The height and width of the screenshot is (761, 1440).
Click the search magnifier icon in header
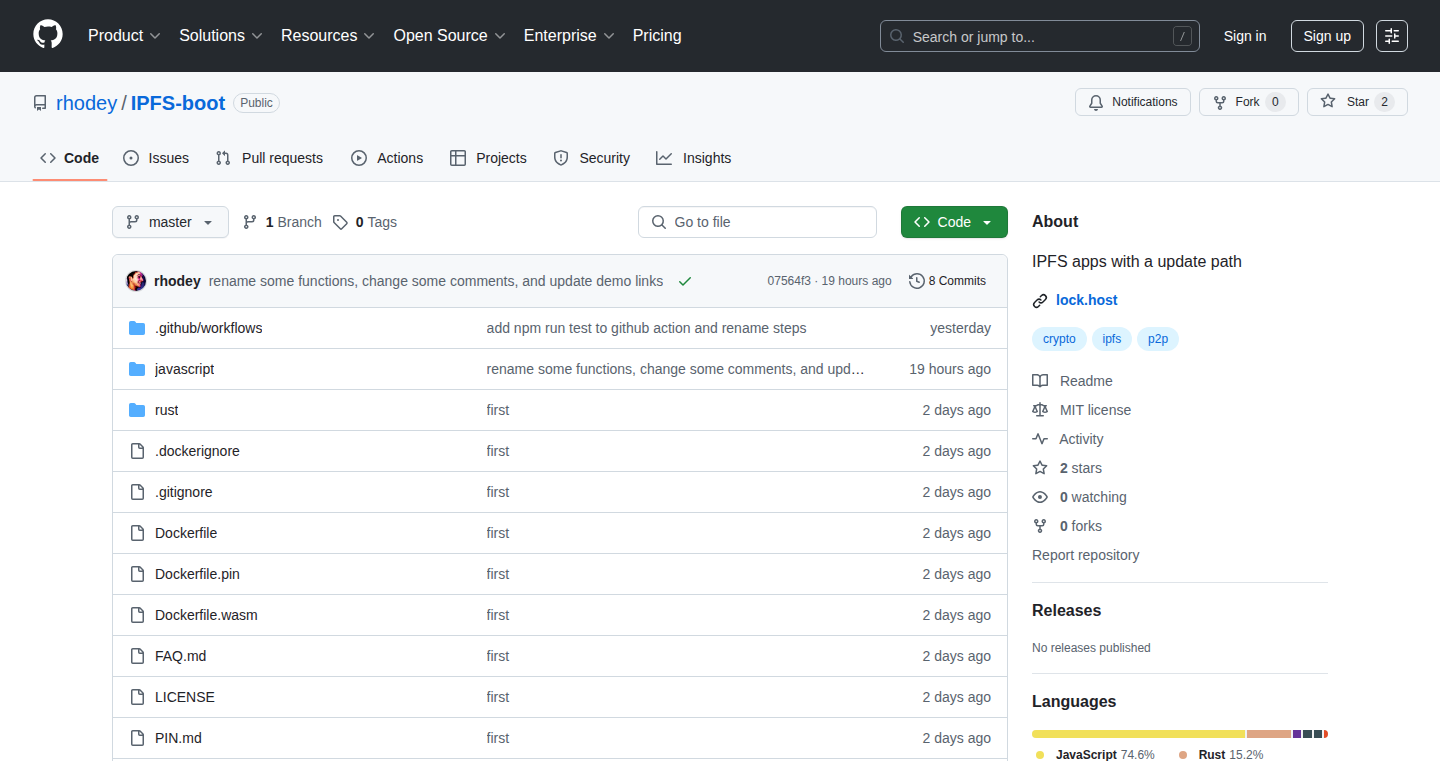click(897, 37)
